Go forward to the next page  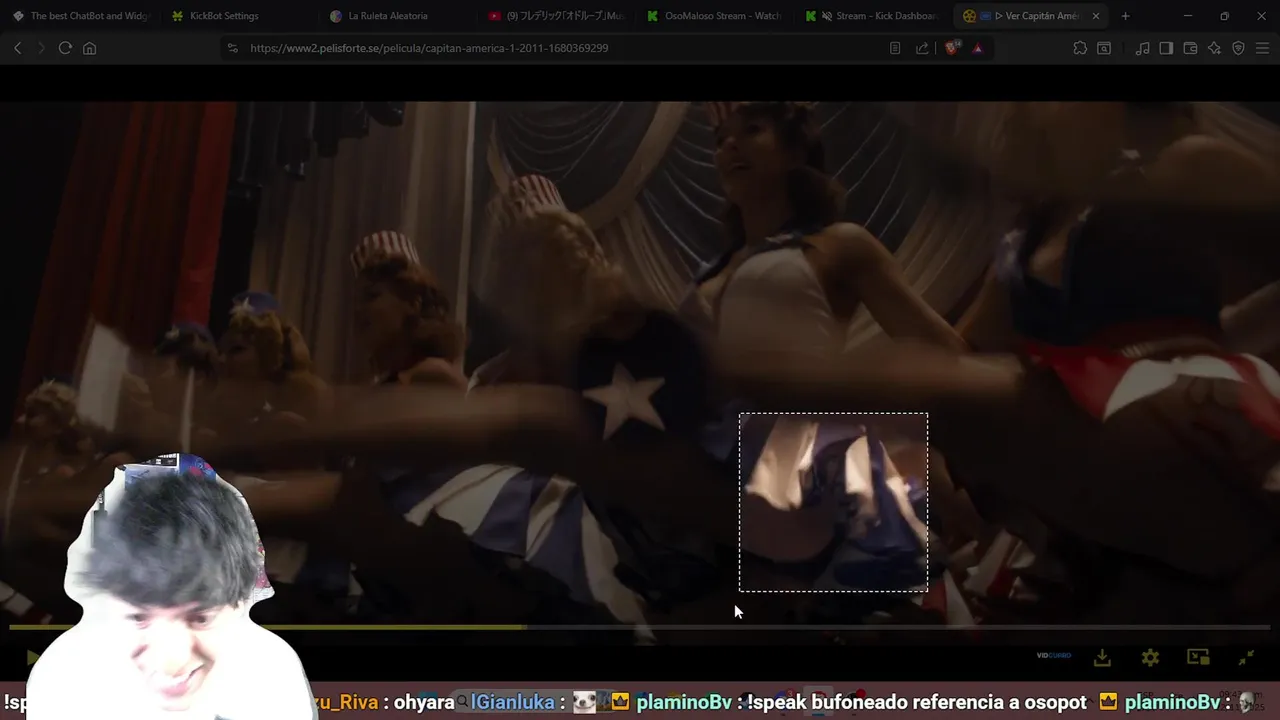coord(41,48)
